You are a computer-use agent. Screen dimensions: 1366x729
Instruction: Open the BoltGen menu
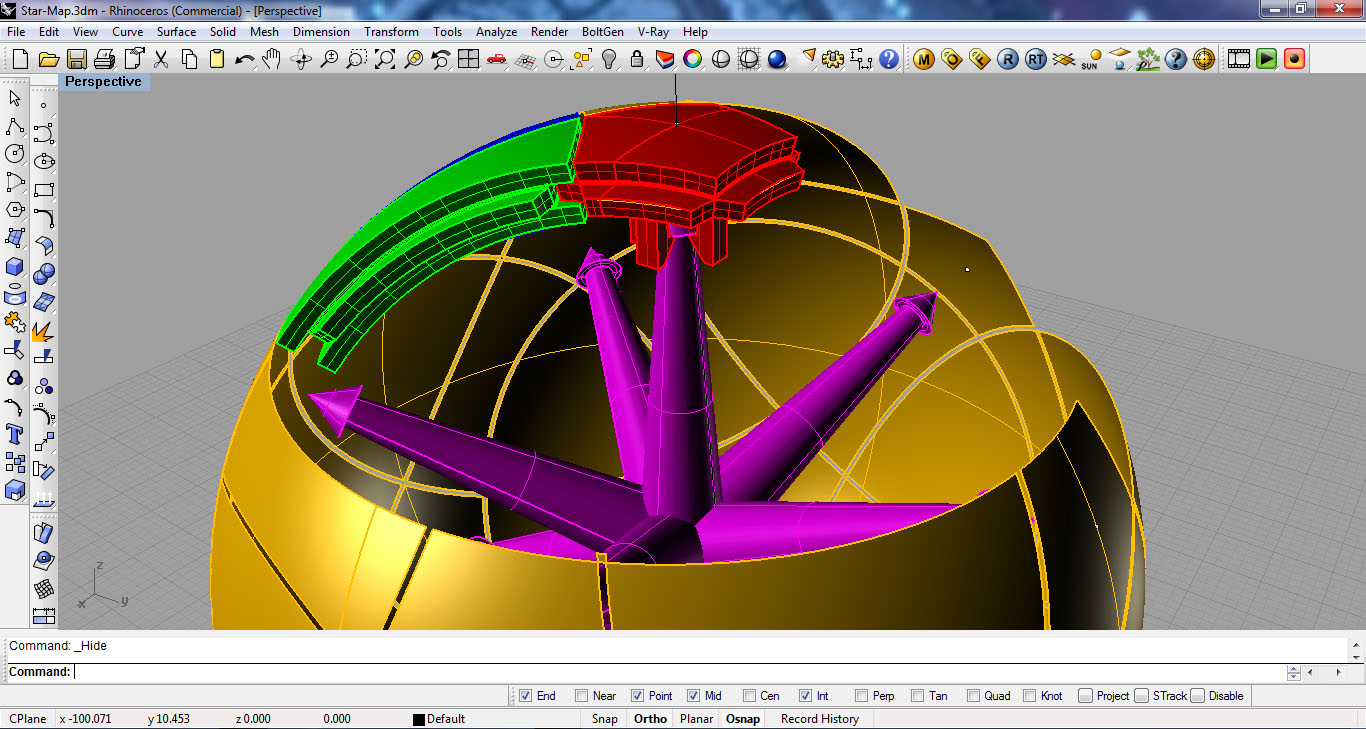(603, 32)
